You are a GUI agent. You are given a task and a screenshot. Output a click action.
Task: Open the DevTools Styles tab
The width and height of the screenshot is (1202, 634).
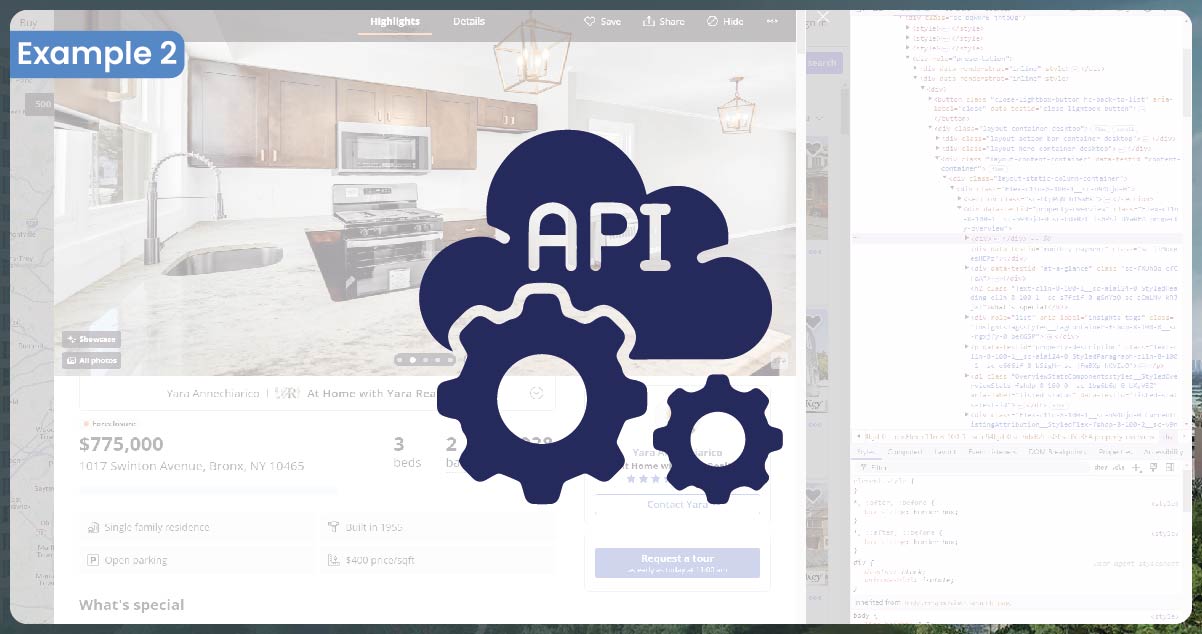(x=867, y=452)
